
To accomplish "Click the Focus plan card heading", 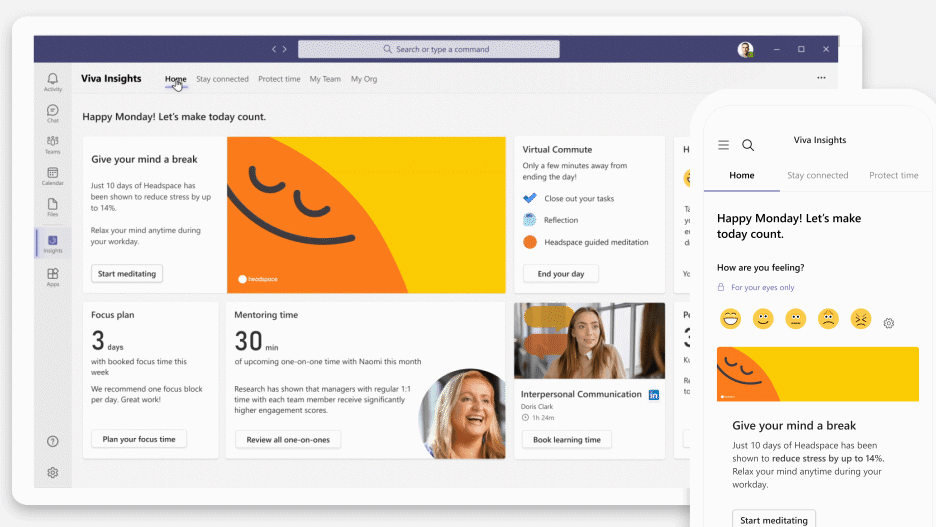I will point(112,315).
